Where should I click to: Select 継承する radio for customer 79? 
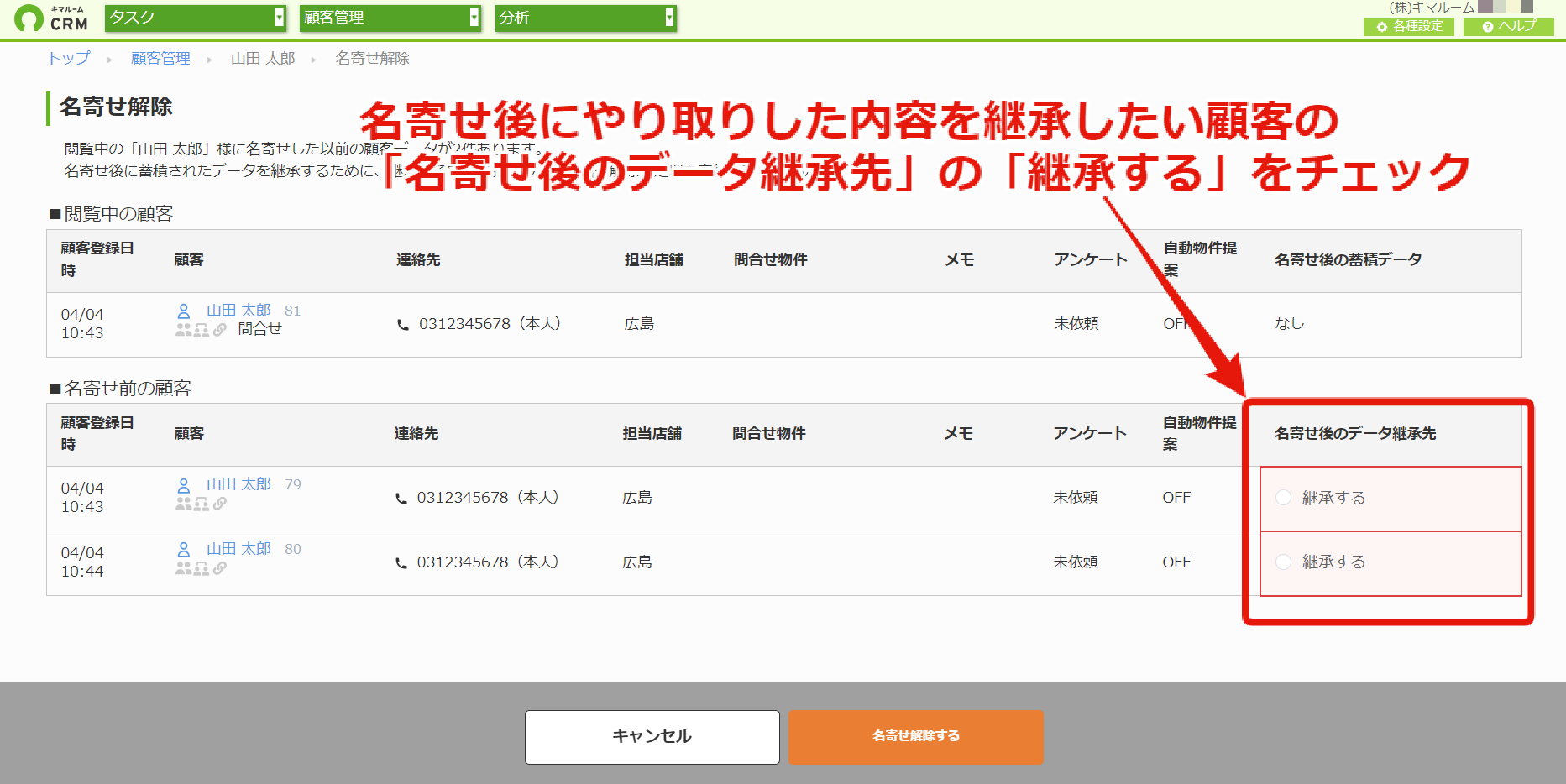(x=1283, y=497)
